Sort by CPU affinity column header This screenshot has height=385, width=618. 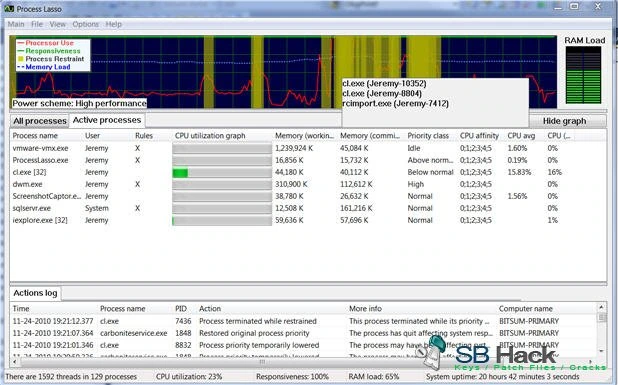[479, 136]
